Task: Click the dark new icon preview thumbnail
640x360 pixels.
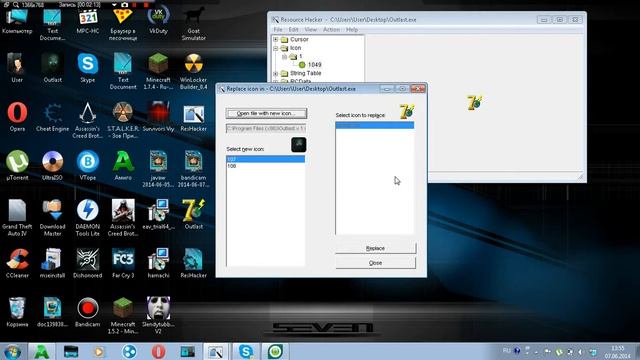Action: [x=299, y=144]
